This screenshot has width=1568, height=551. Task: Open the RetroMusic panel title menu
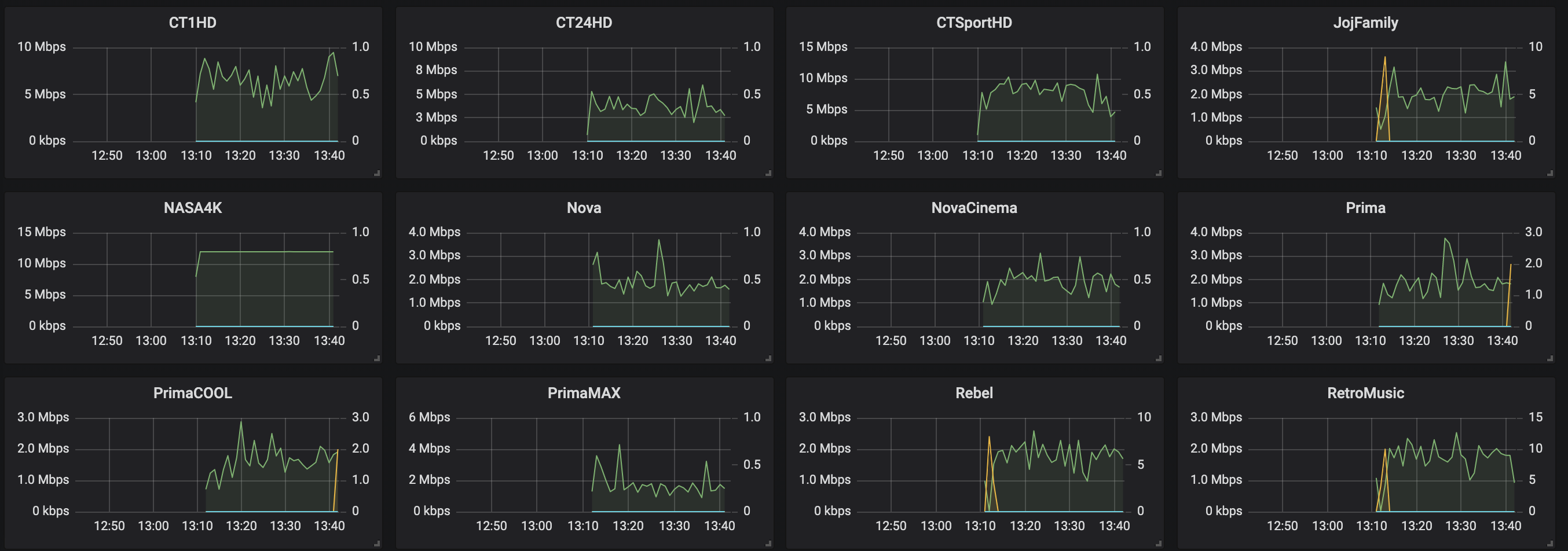pos(1365,393)
